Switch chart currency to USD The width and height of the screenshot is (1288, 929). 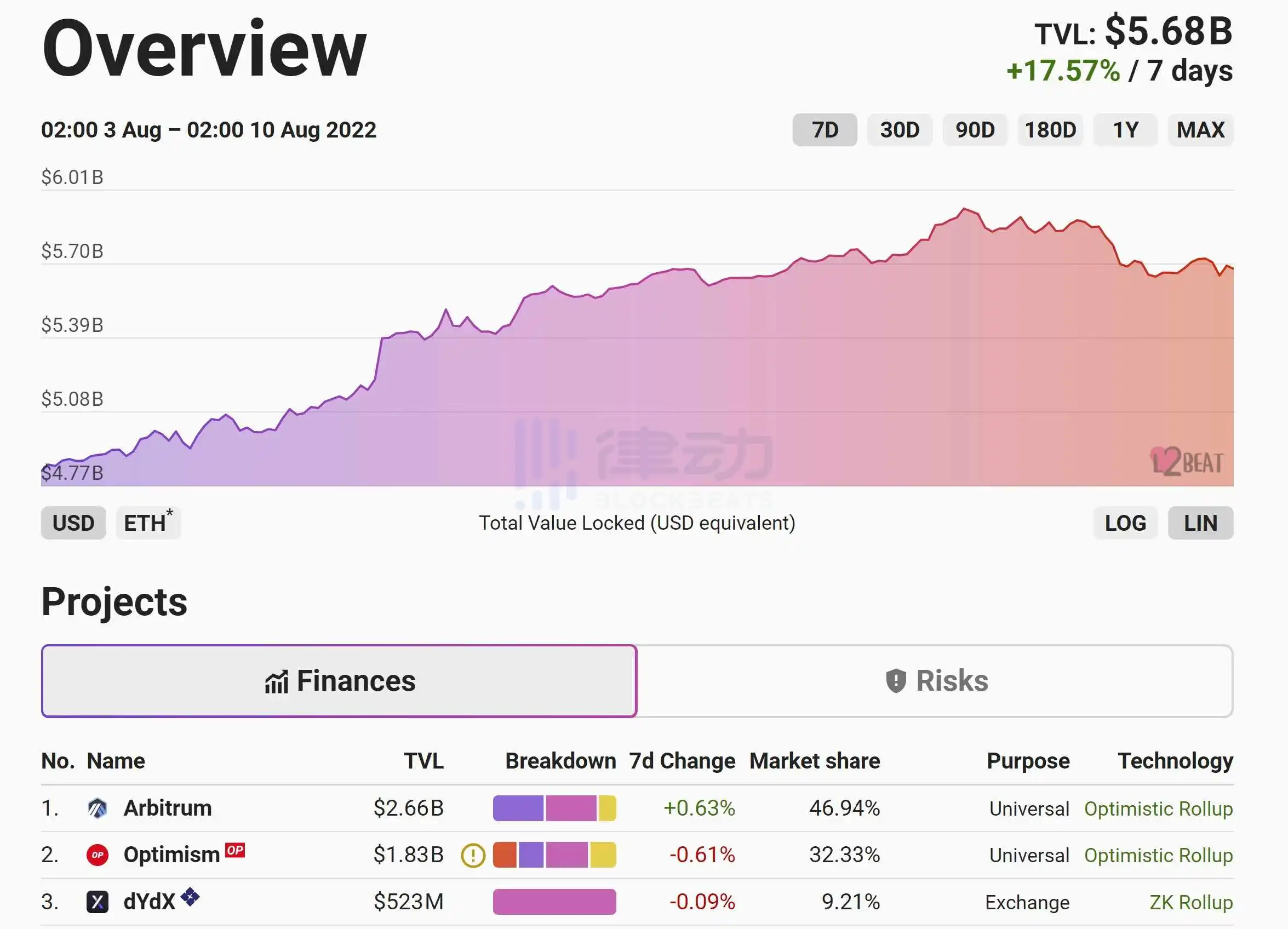pos(73,523)
